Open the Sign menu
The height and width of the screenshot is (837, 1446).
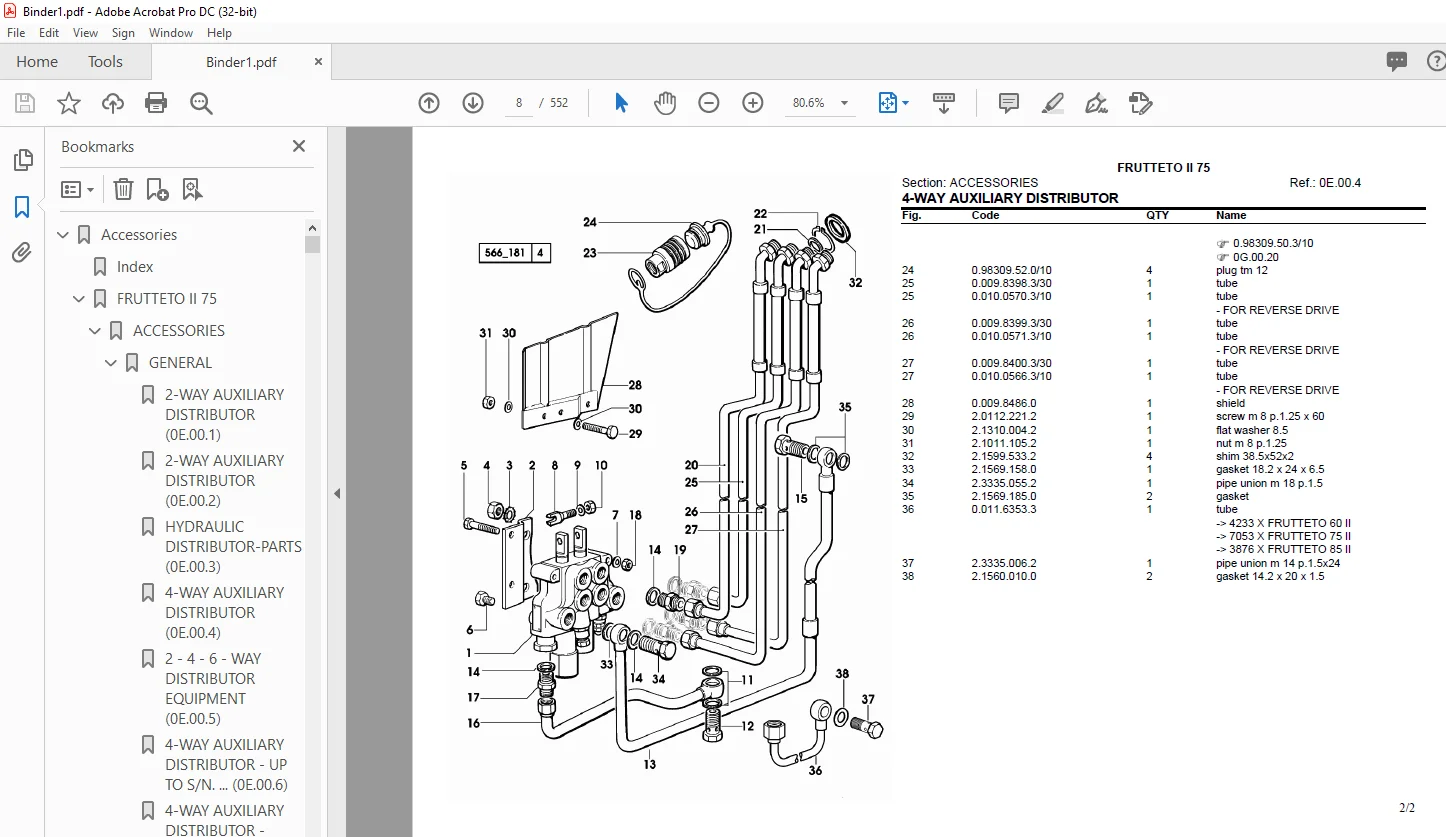pyautogui.click(x=123, y=33)
